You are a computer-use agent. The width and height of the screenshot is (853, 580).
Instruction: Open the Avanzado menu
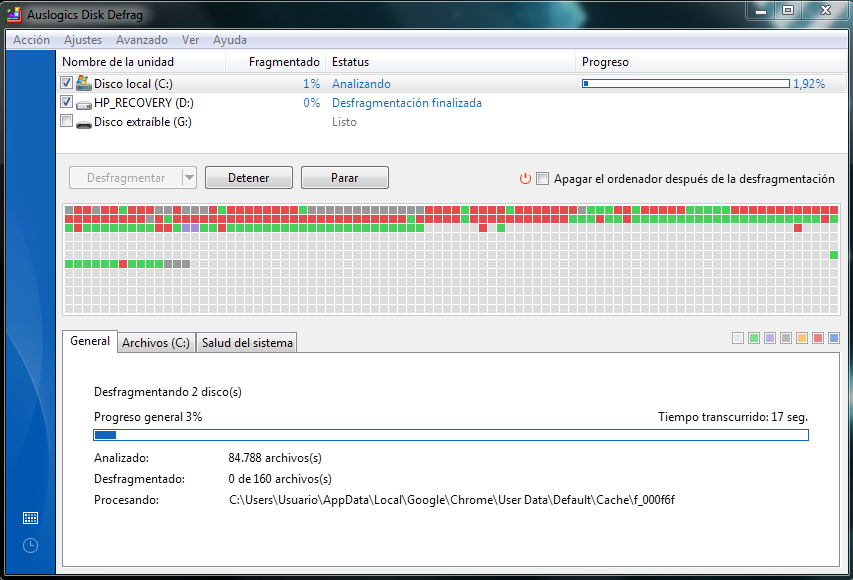(141, 40)
